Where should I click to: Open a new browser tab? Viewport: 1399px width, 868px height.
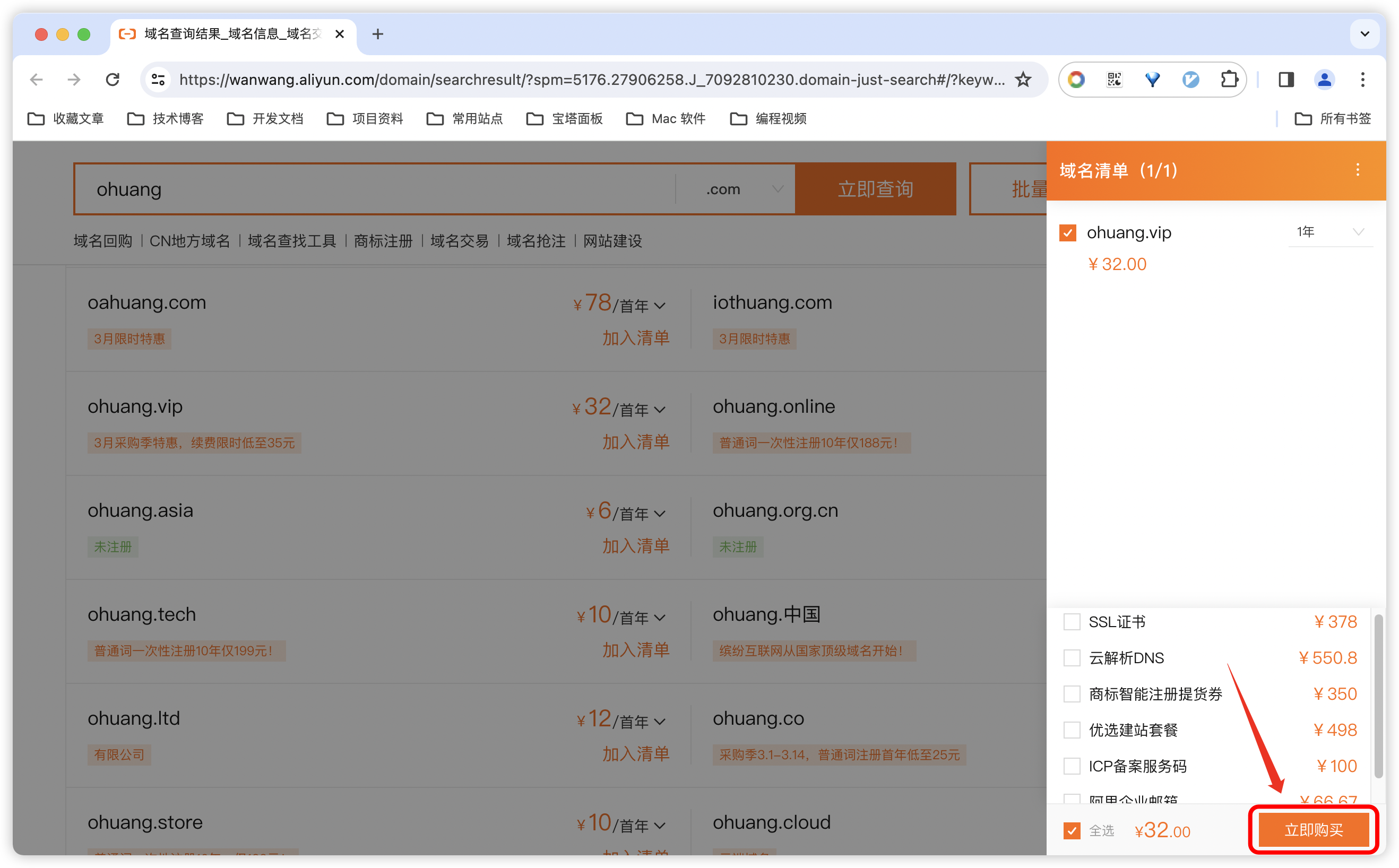[377, 34]
